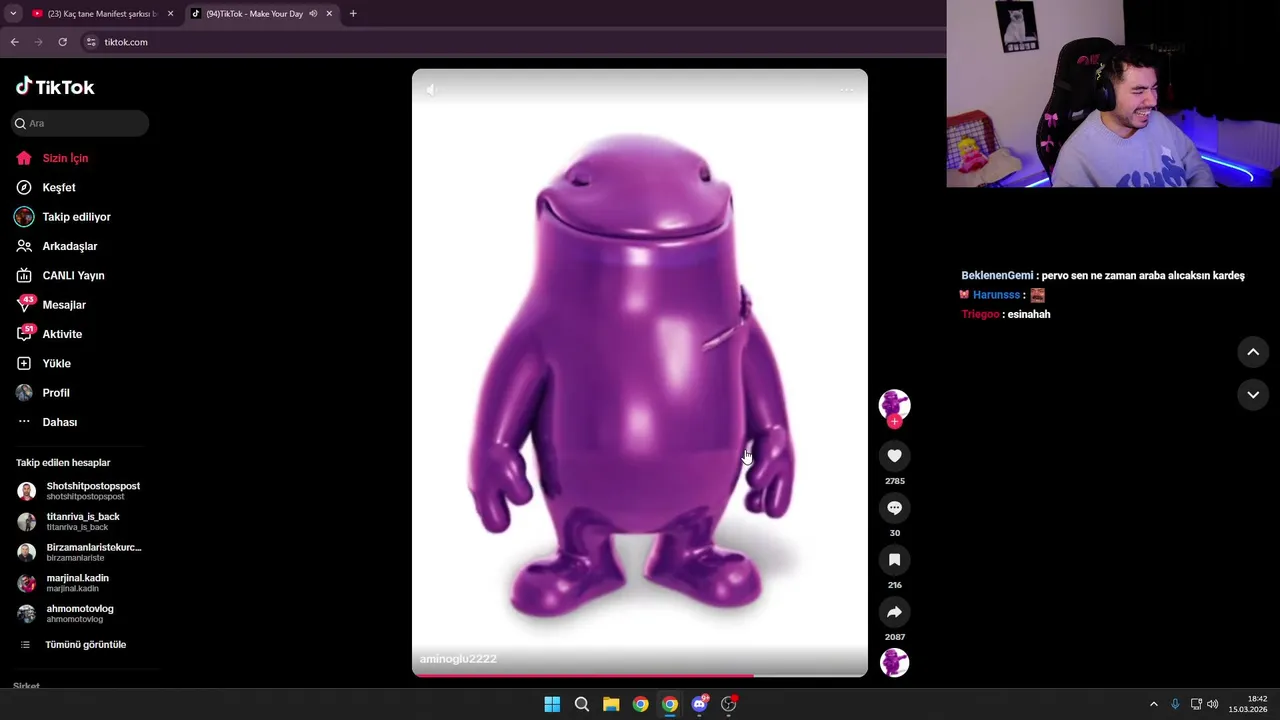
Task: Select the TikTok Make Your Day tab
Action: pyautogui.click(x=255, y=14)
